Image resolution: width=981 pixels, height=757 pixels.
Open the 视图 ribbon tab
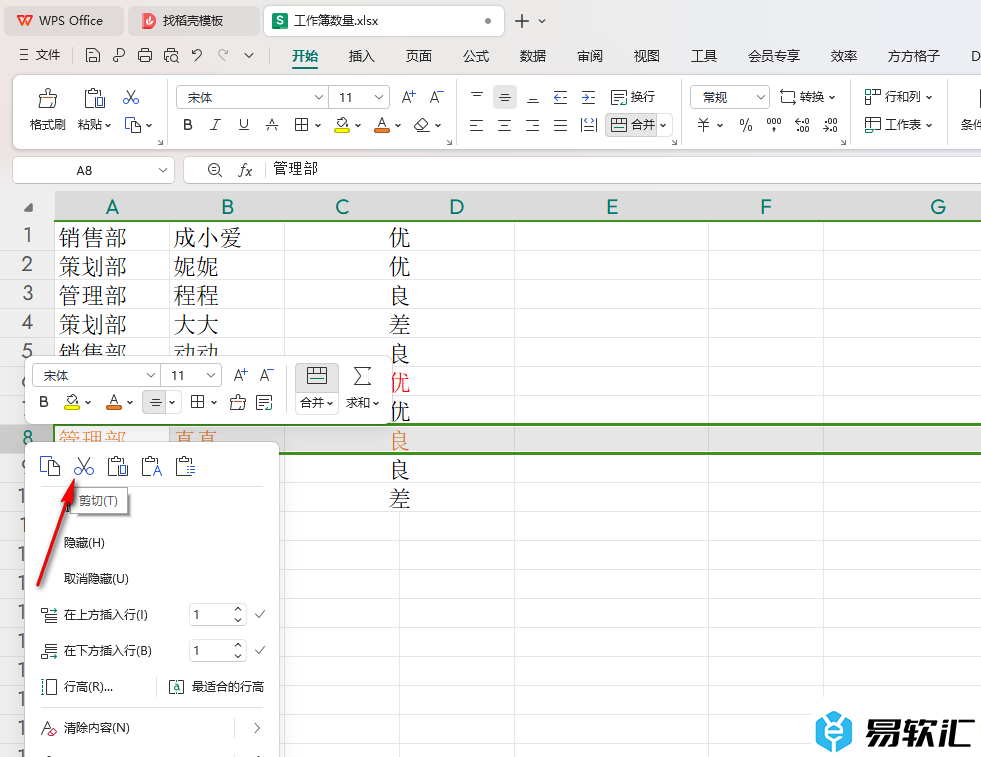(x=647, y=56)
